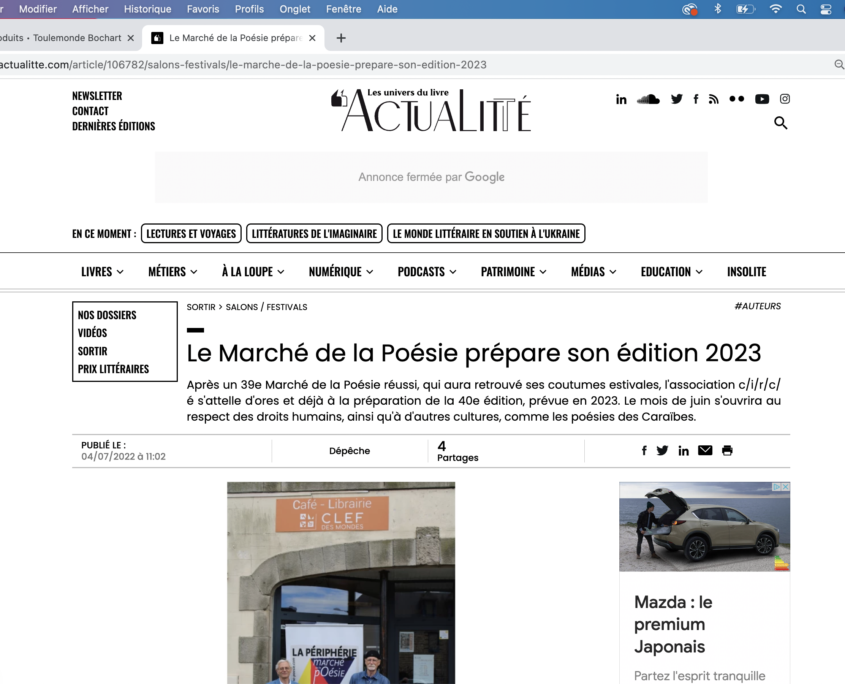The width and height of the screenshot is (845, 684).
Task: Open the PRIX LITTÉRAIRES sidebar link
Action: pyautogui.click(x=113, y=369)
